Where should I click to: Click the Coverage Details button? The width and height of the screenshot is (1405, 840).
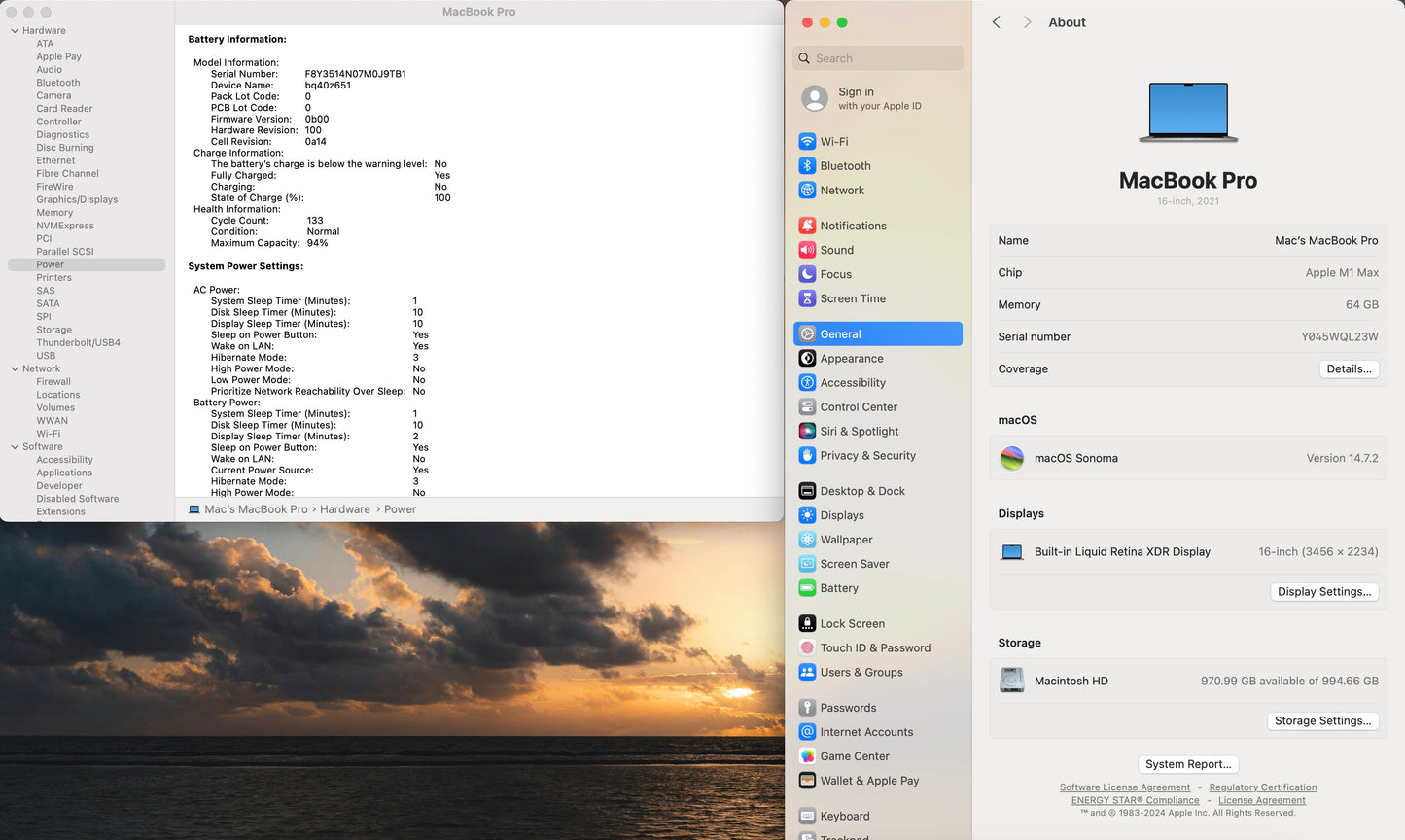pos(1349,368)
